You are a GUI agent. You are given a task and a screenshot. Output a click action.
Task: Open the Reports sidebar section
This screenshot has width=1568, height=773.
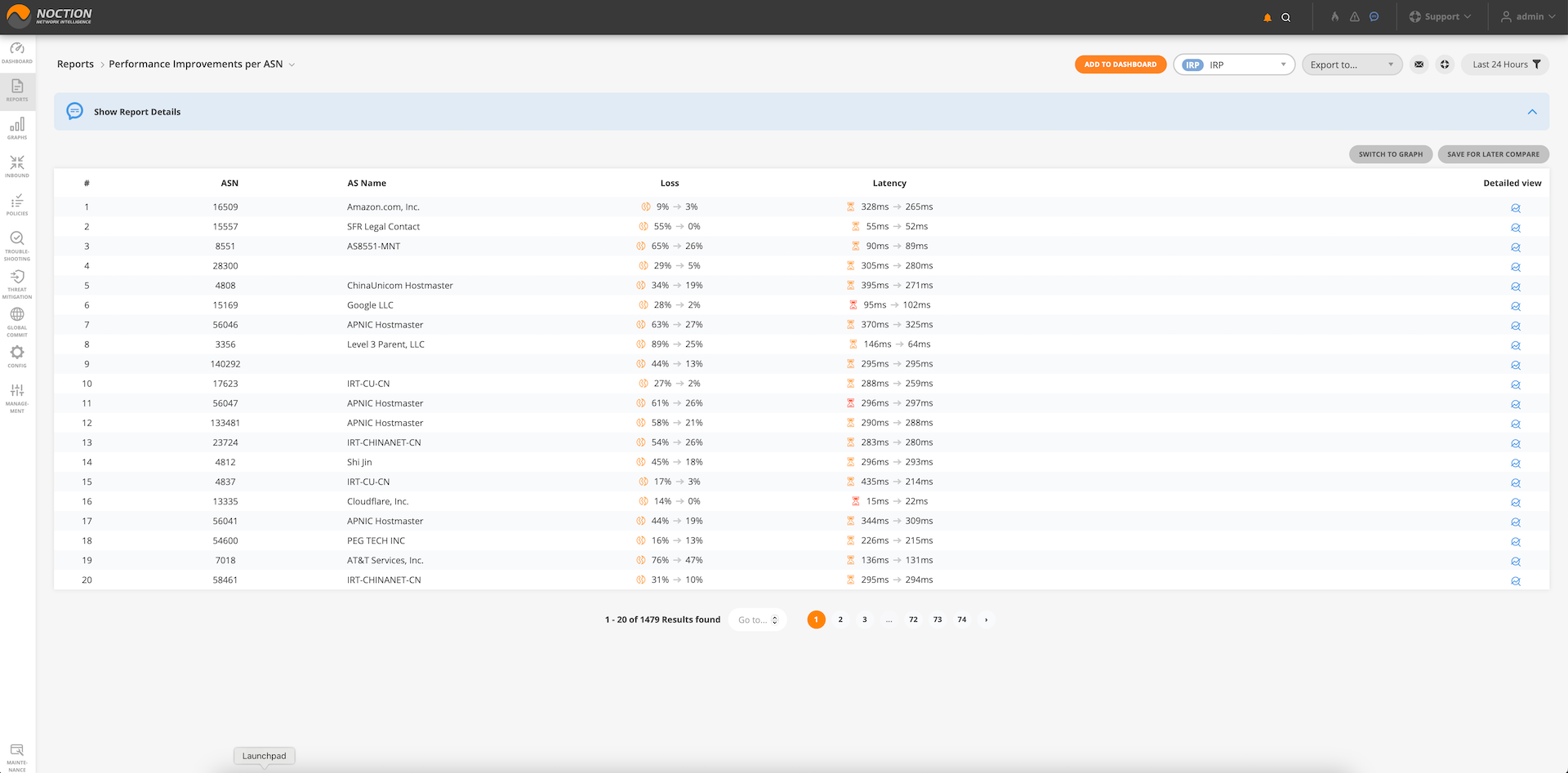pos(17,91)
